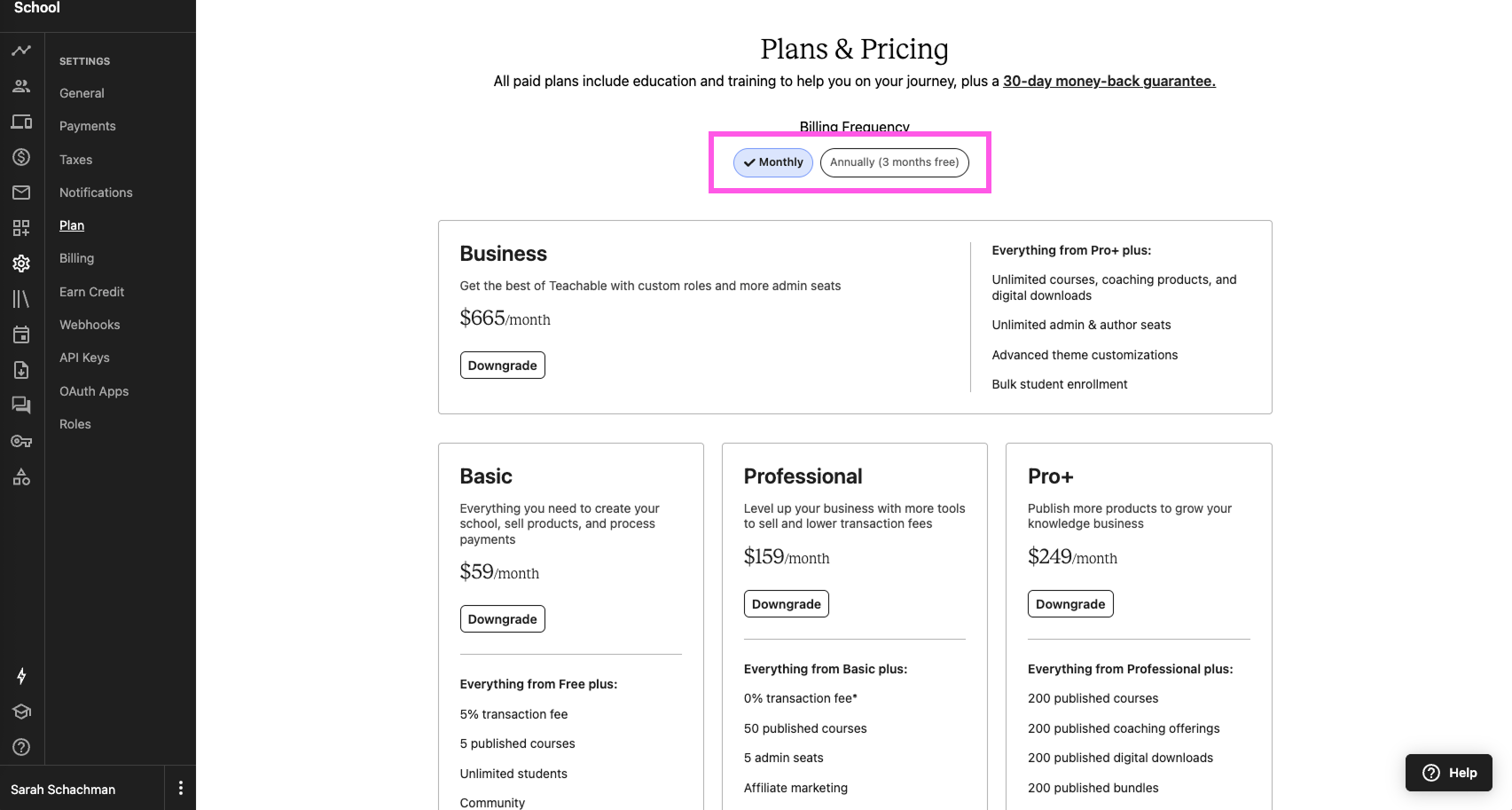Switch to Annually (3 months free) billing

tap(895, 162)
